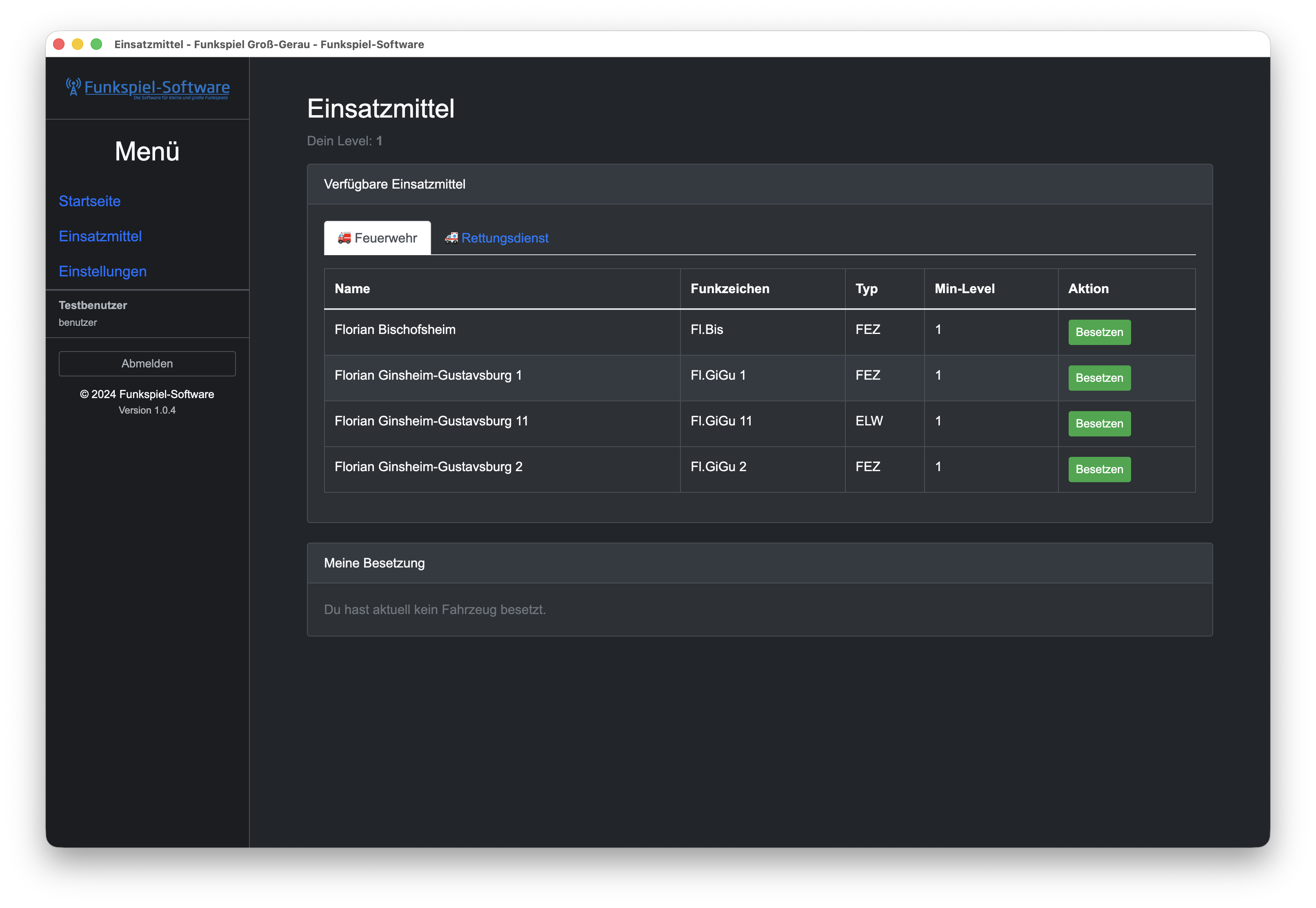Click the ambulance icon beside Rettungsdienst
This screenshot has height=908, width=1316.
(452, 238)
